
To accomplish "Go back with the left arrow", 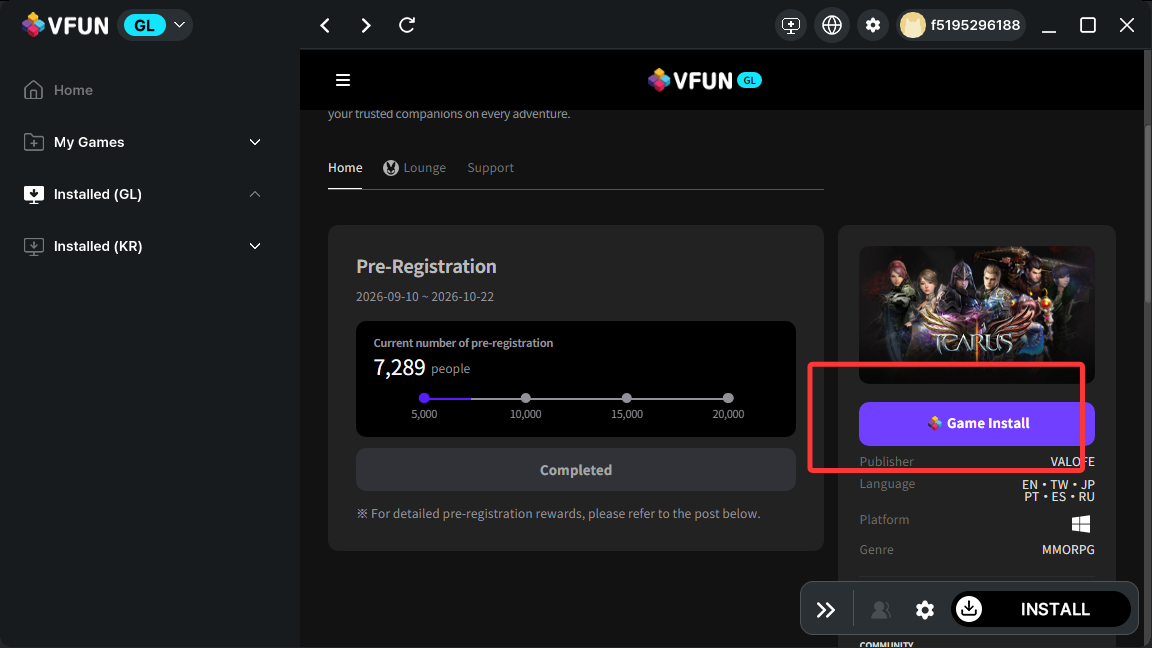I will click(x=325, y=26).
